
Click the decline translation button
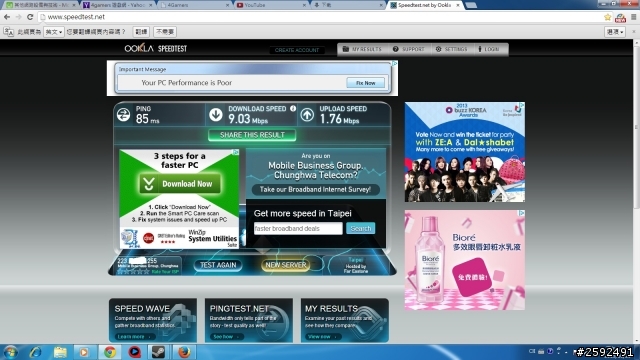(165, 32)
